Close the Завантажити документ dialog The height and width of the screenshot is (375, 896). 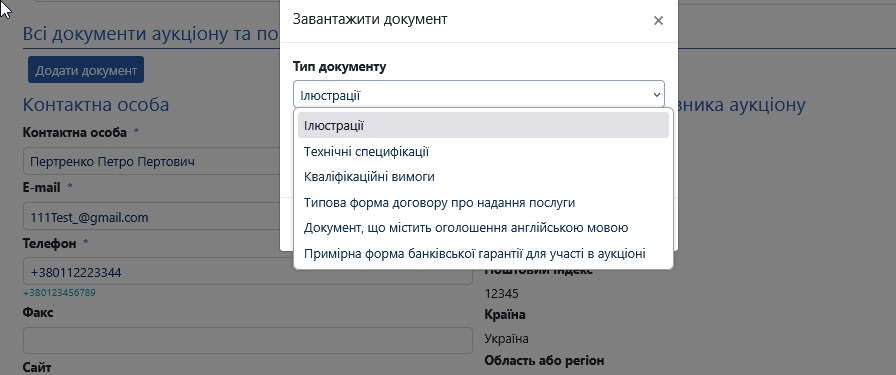(x=658, y=21)
